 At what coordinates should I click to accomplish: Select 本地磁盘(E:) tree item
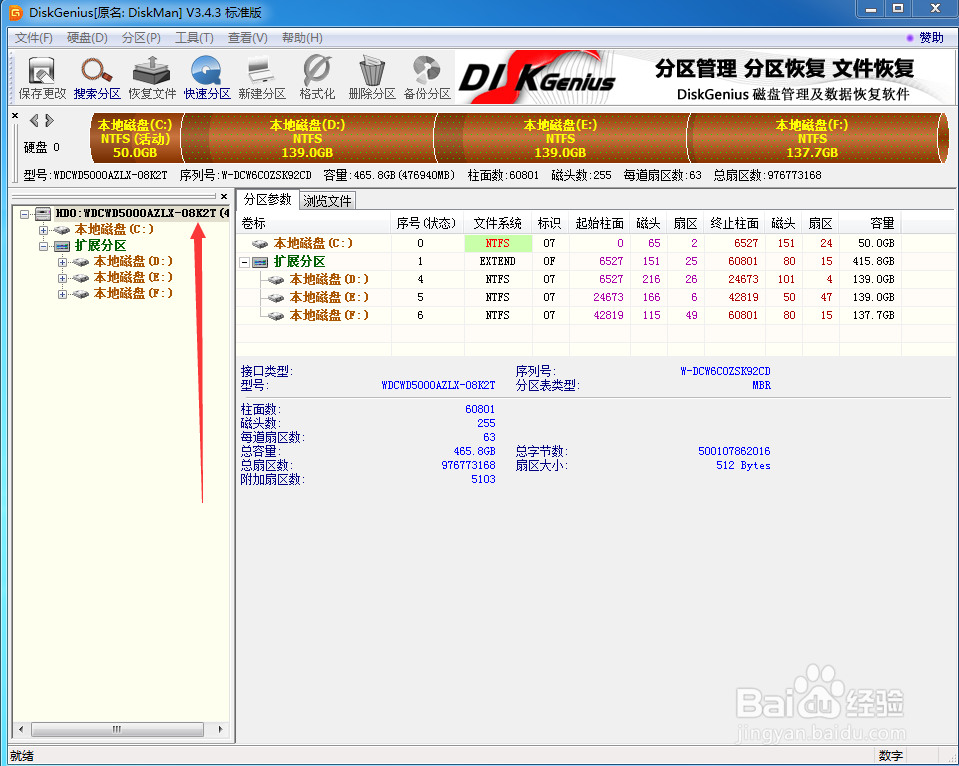[x=133, y=278]
